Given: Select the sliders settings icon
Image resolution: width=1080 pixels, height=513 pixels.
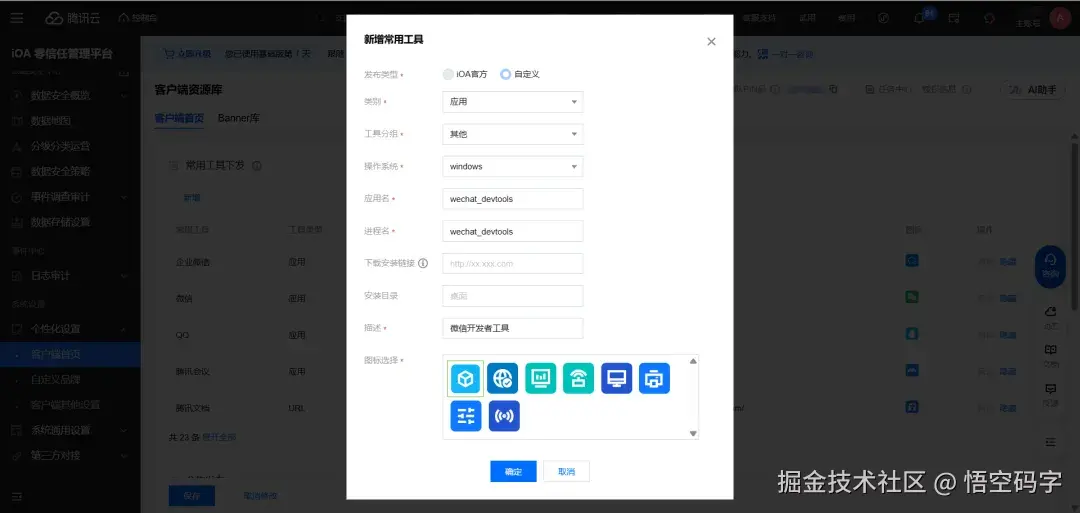Looking at the screenshot, I should click(x=466, y=416).
